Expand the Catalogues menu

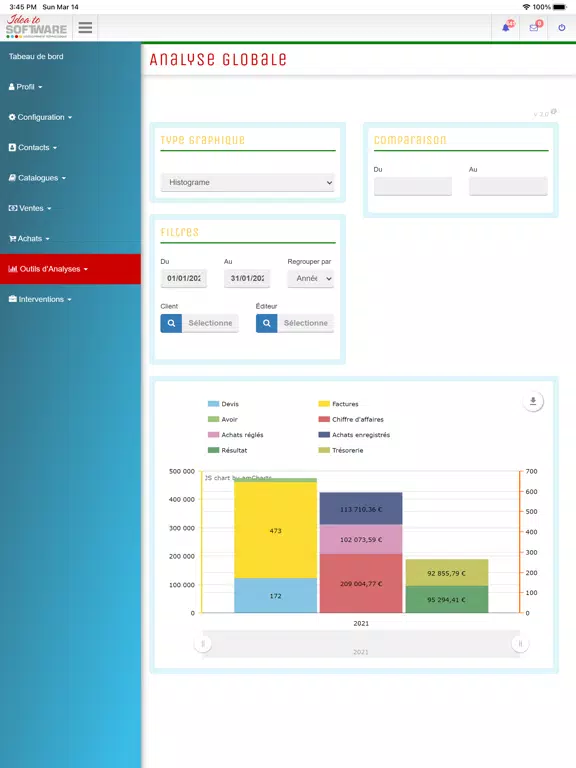pyautogui.click(x=37, y=178)
